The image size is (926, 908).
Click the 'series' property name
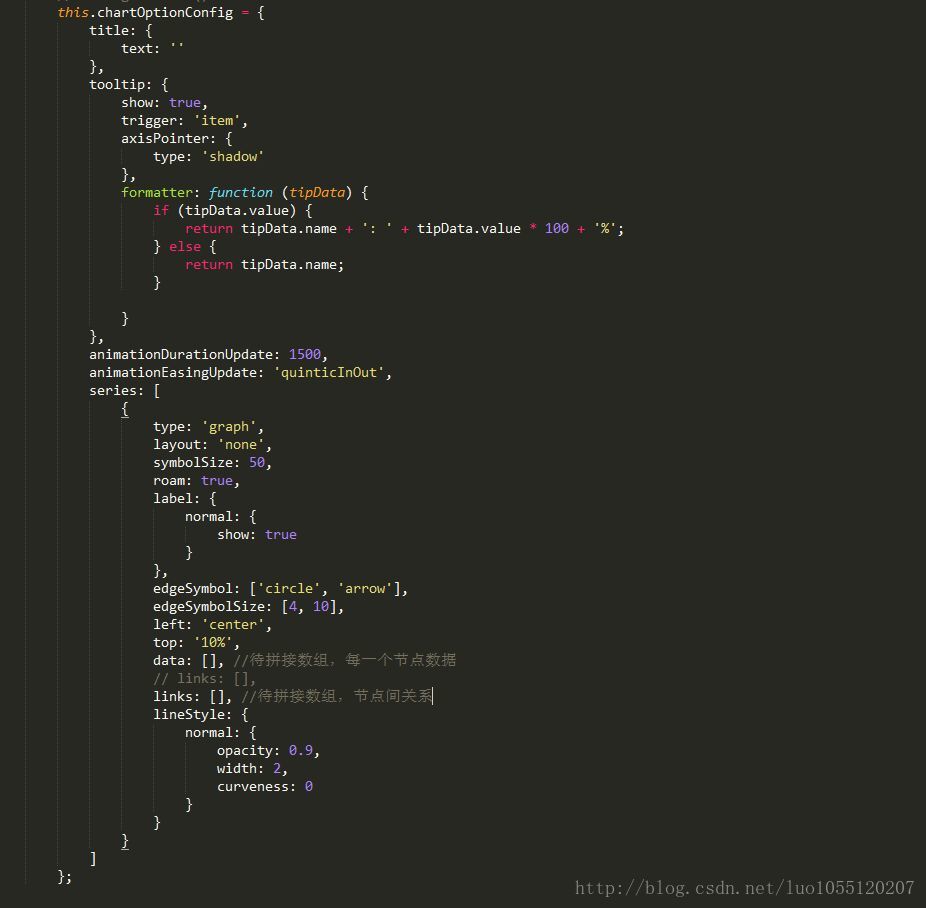pos(113,391)
